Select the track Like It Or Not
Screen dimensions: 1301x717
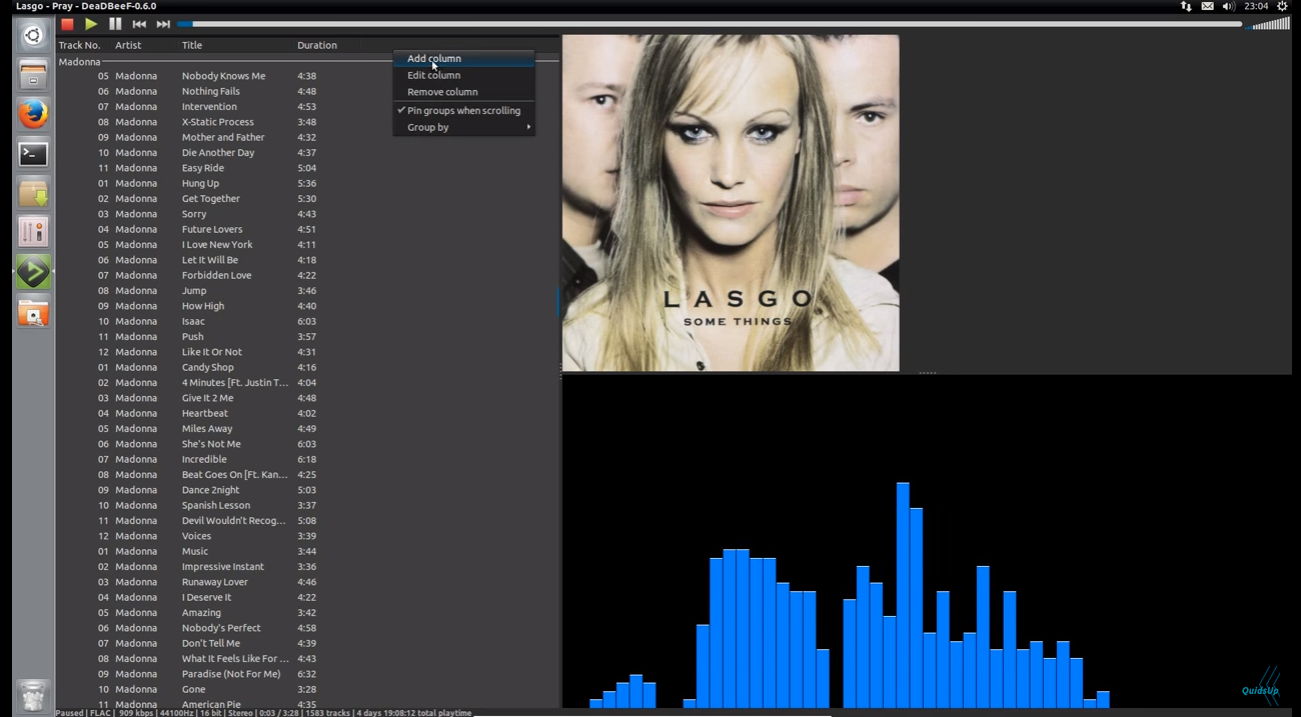(x=307, y=352)
